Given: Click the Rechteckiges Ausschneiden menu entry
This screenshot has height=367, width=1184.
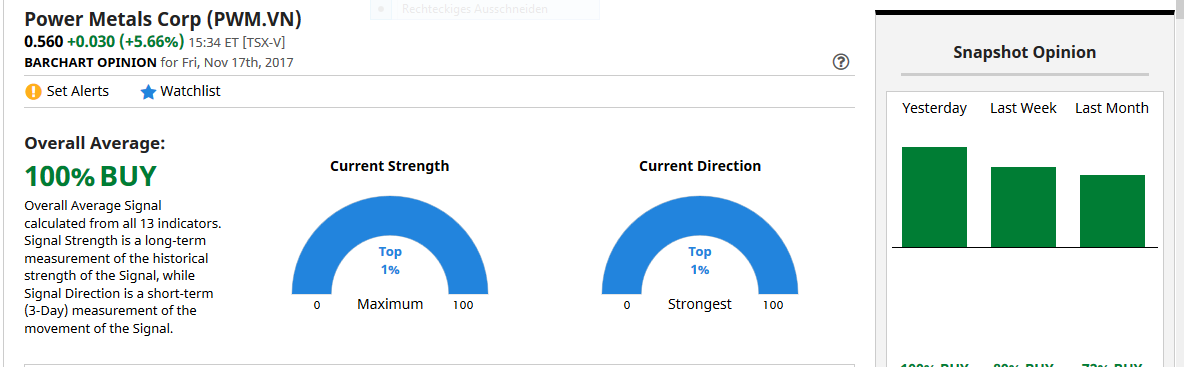Looking at the screenshot, I should click(x=475, y=9).
